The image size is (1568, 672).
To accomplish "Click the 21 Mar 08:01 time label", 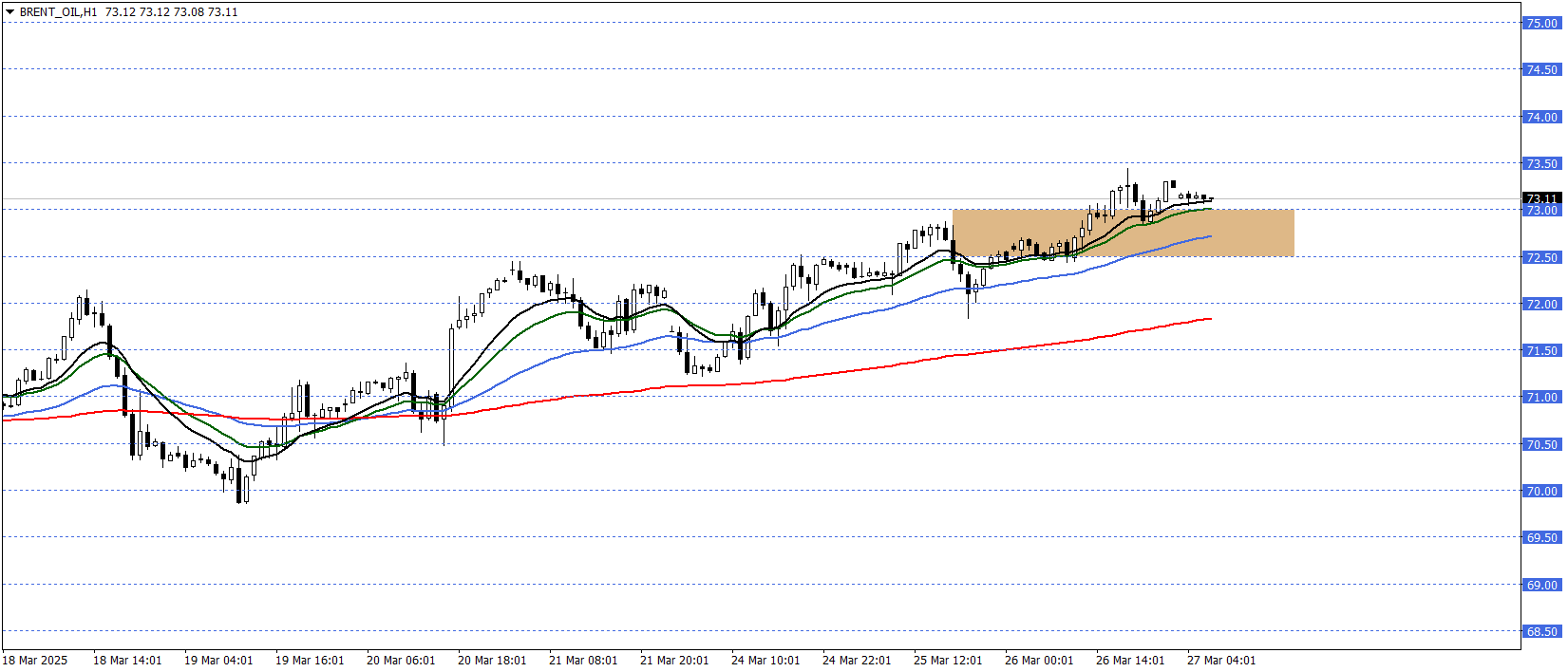I will coord(583,661).
